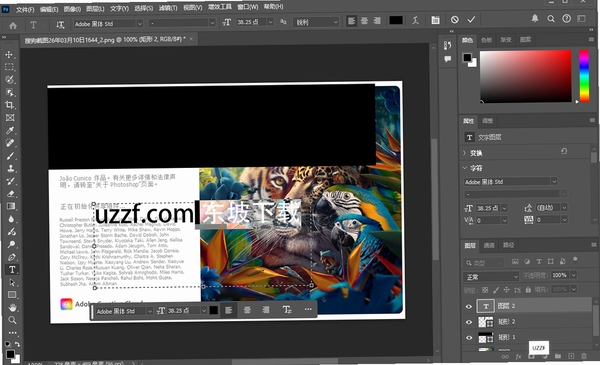The image size is (600, 365).
Task: Select the Spot Healing Brush tool
Action: pyautogui.click(x=10, y=143)
